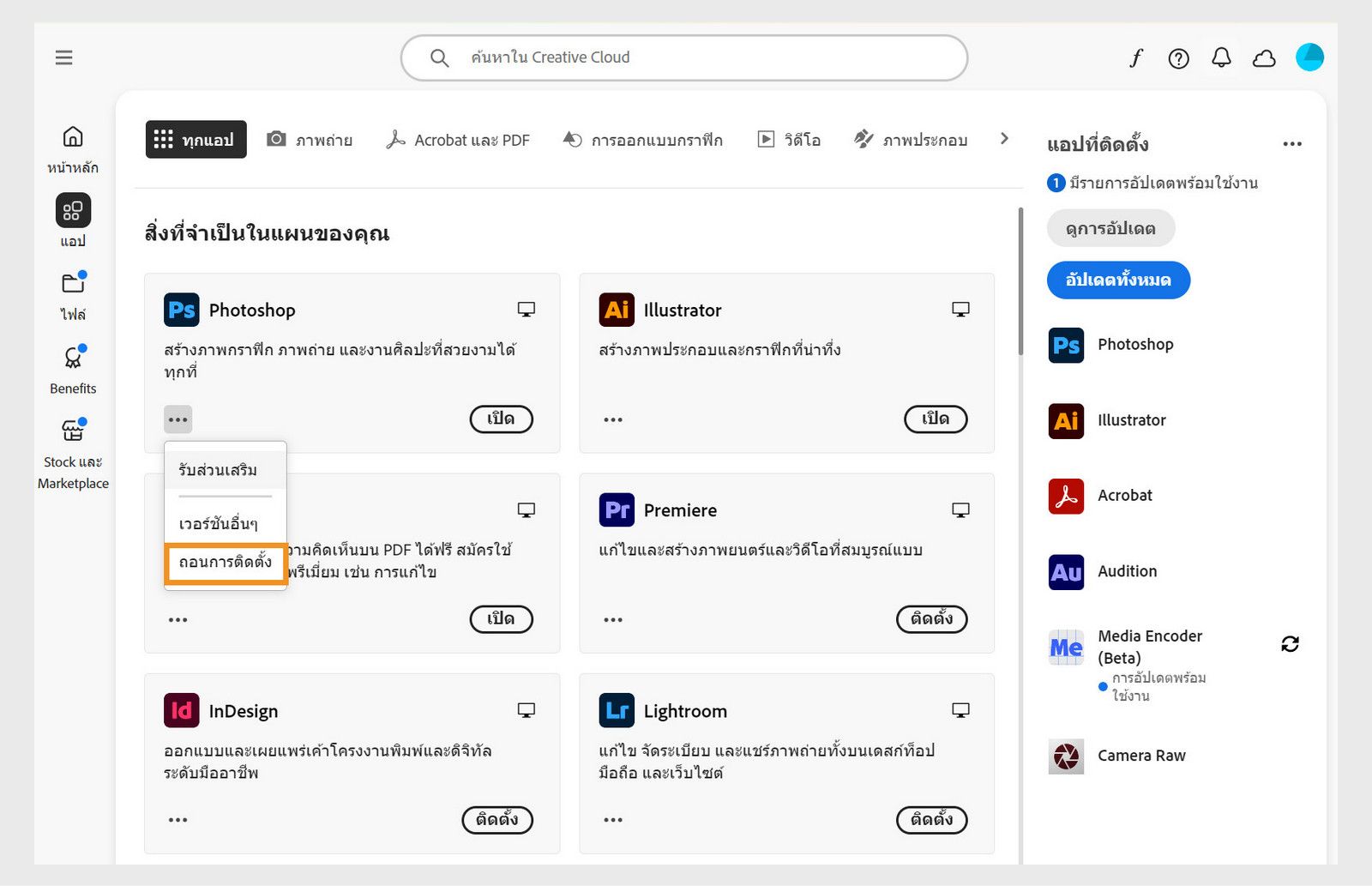Open the hamburger menu at top left

[63, 57]
